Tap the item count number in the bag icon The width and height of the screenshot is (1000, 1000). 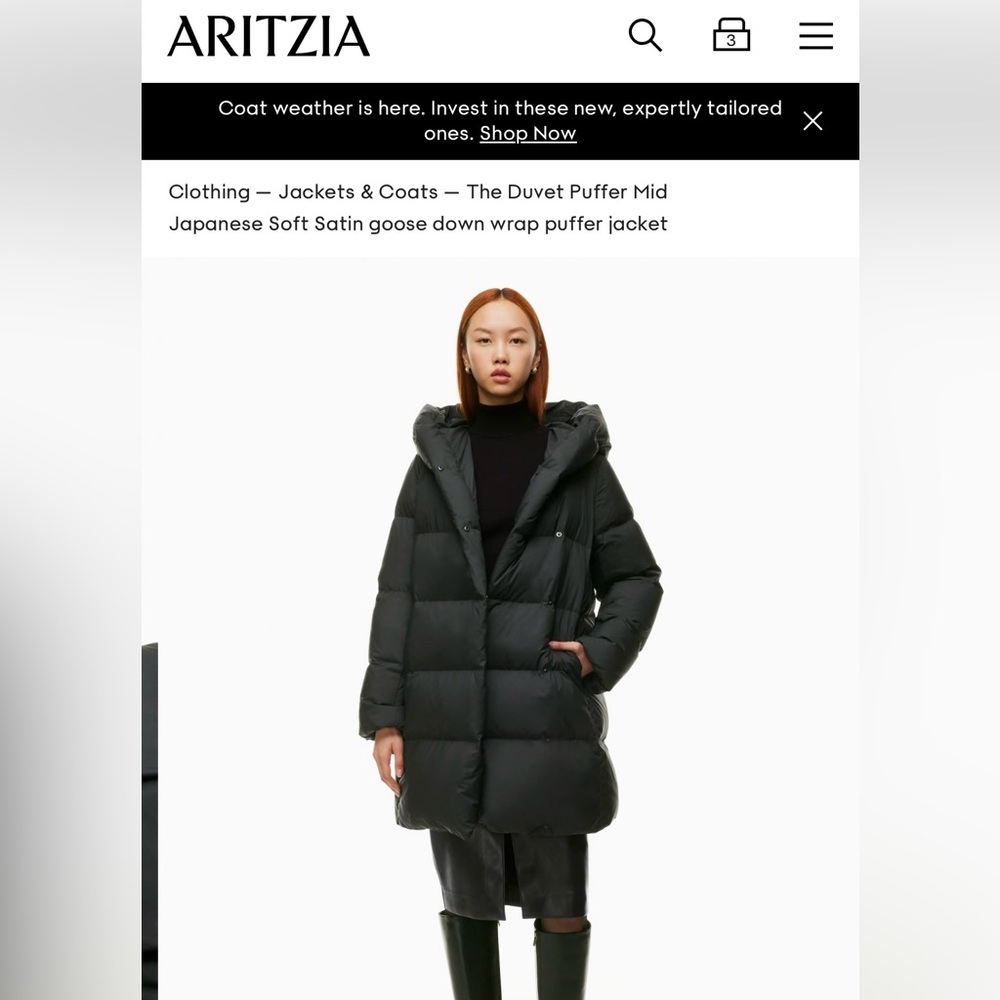tap(731, 41)
